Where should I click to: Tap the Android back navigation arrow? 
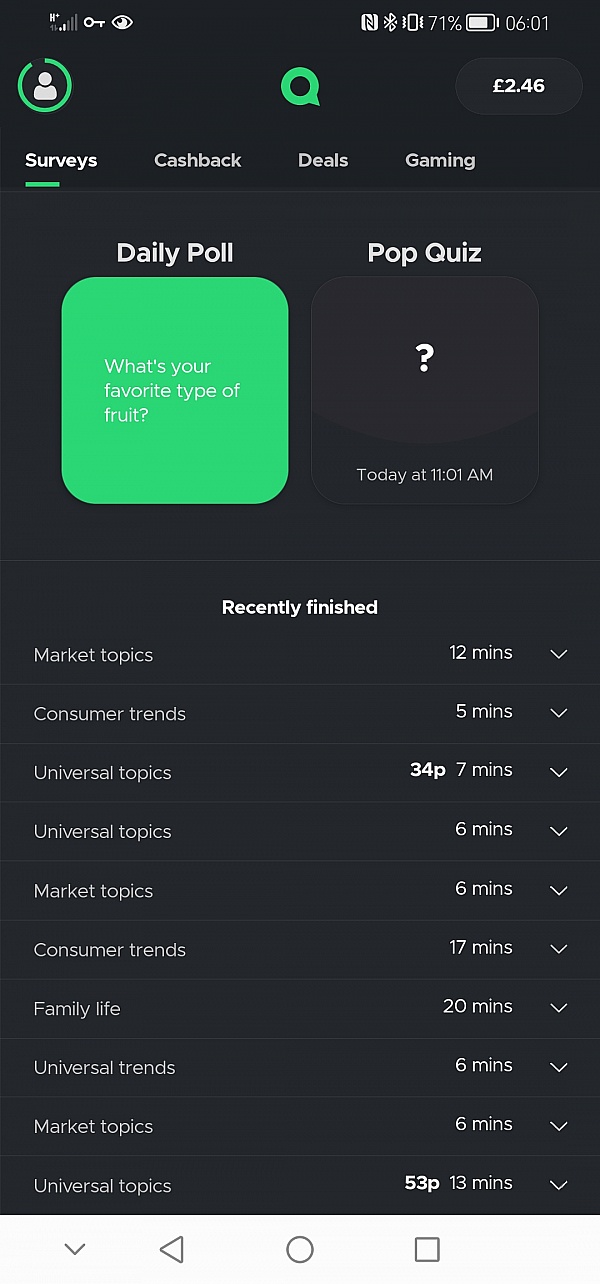tap(171, 1248)
